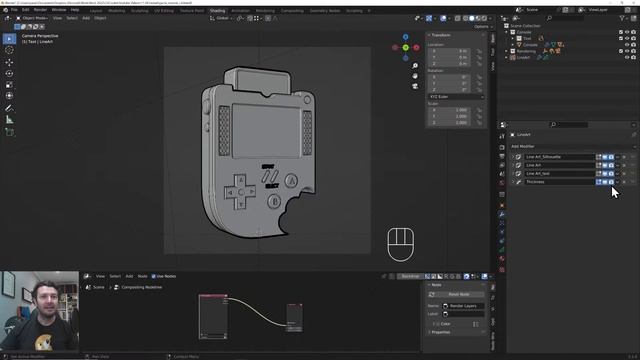Select the Cursor tool

pos(9,50)
